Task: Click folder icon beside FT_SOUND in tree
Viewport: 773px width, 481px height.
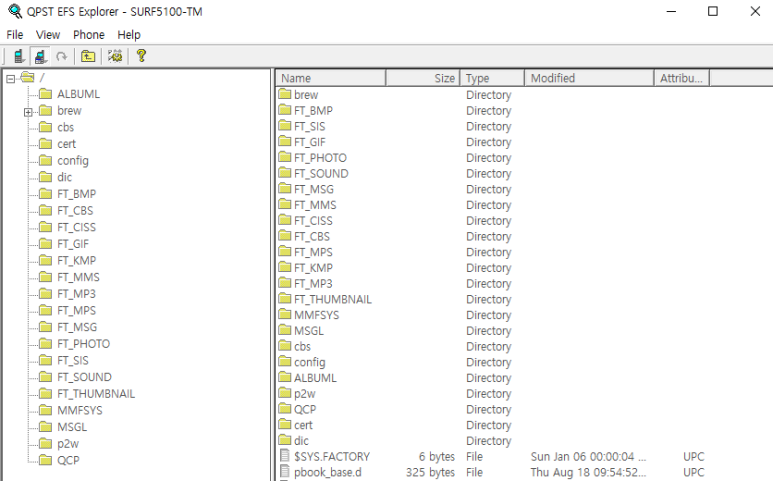Action: pos(45,377)
